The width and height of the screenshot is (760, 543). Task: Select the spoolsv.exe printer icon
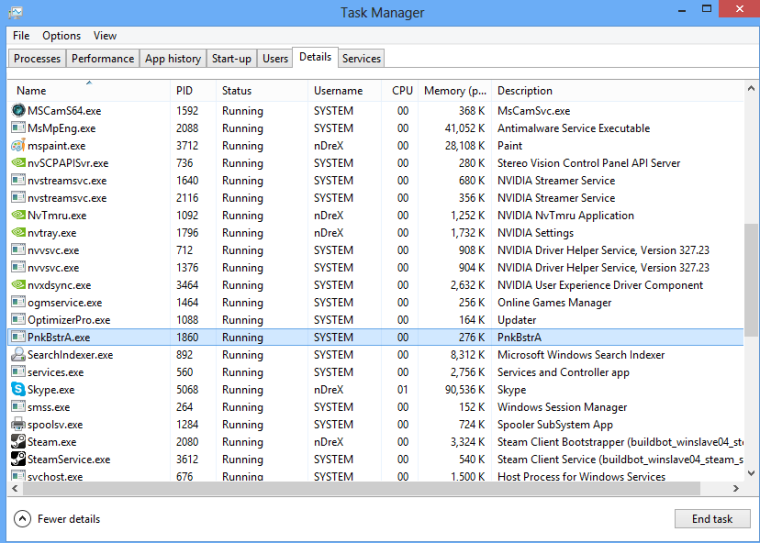(x=18, y=425)
